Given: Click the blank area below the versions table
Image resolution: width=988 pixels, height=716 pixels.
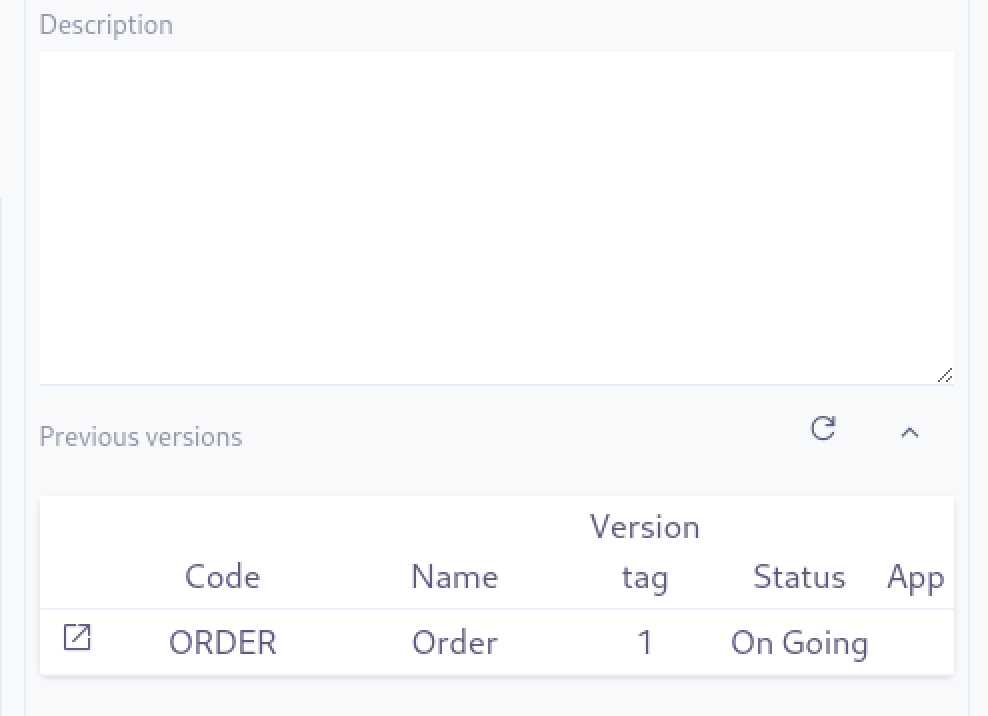Looking at the screenshot, I should coord(496,697).
